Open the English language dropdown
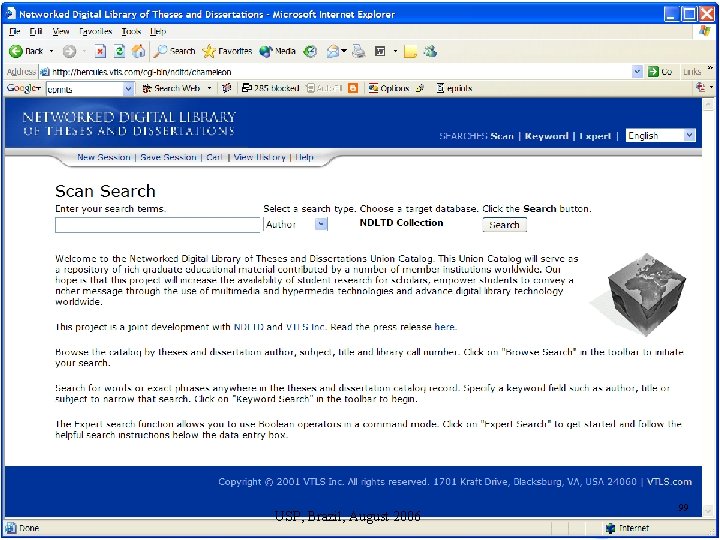Screen dimensions: 720x540 click(661, 135)
